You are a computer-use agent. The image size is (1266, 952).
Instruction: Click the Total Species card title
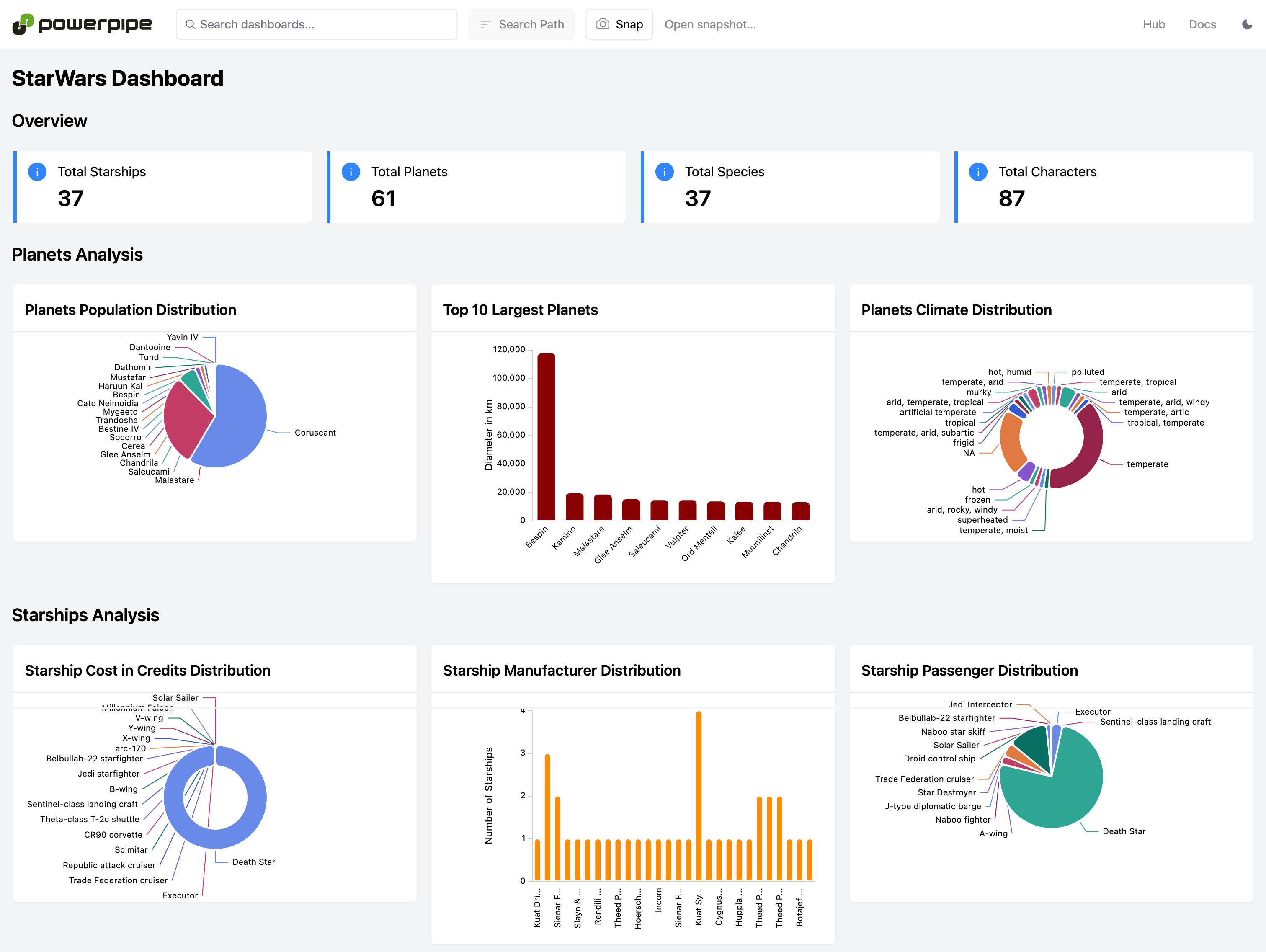725,172
